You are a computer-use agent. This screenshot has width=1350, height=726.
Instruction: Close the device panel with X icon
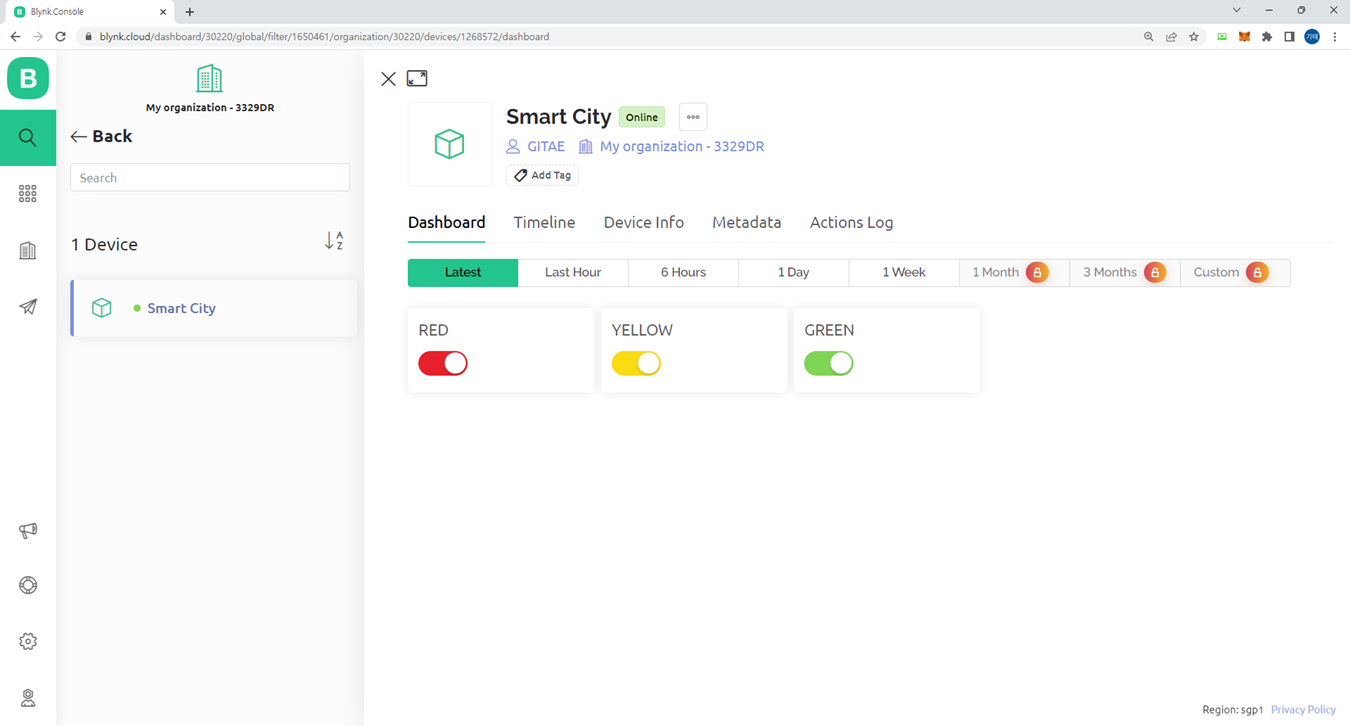[x=388, y=79]
